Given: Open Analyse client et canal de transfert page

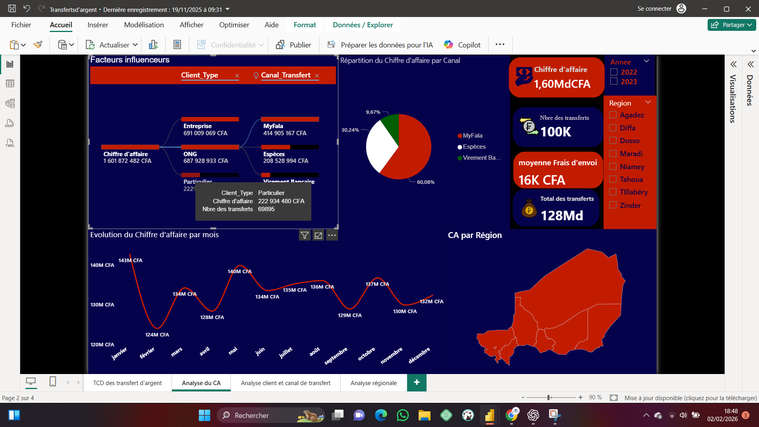Looking at the screenshot, I should pyautogui.click(x=286, y=383).
